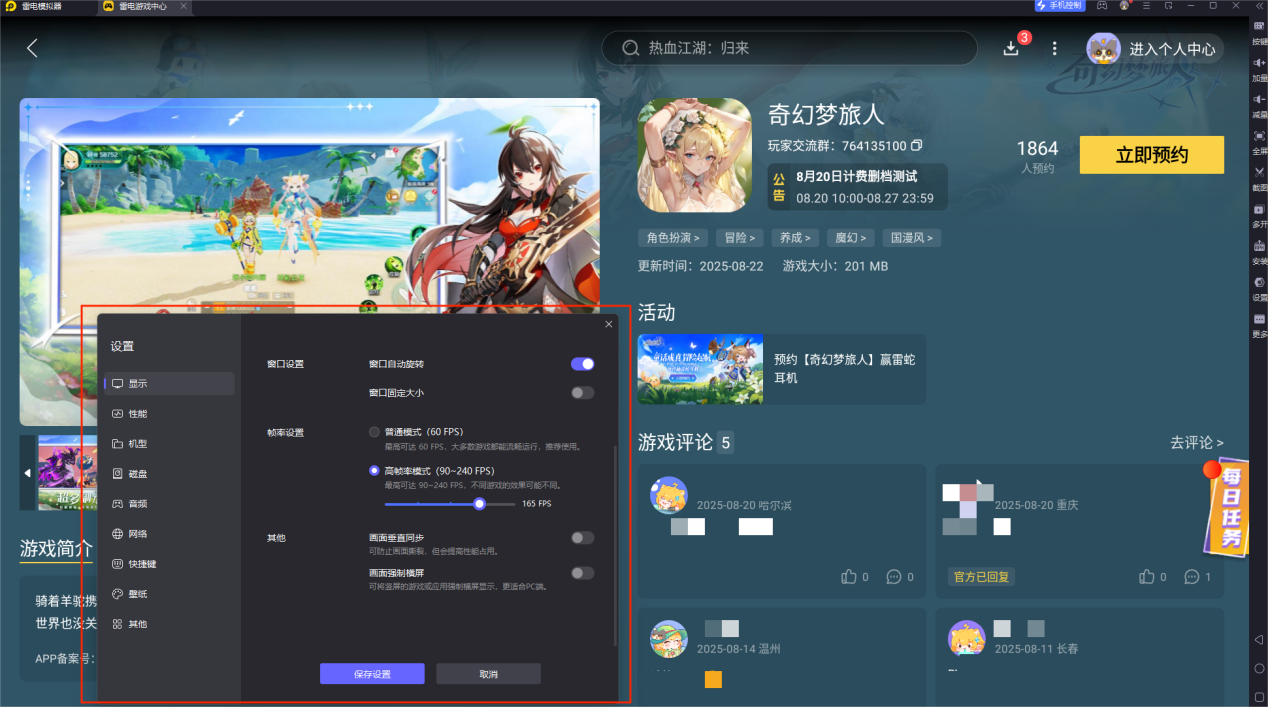Toggle 窗口自动旋转 auto-rotate switch off

tap(582, 364)
